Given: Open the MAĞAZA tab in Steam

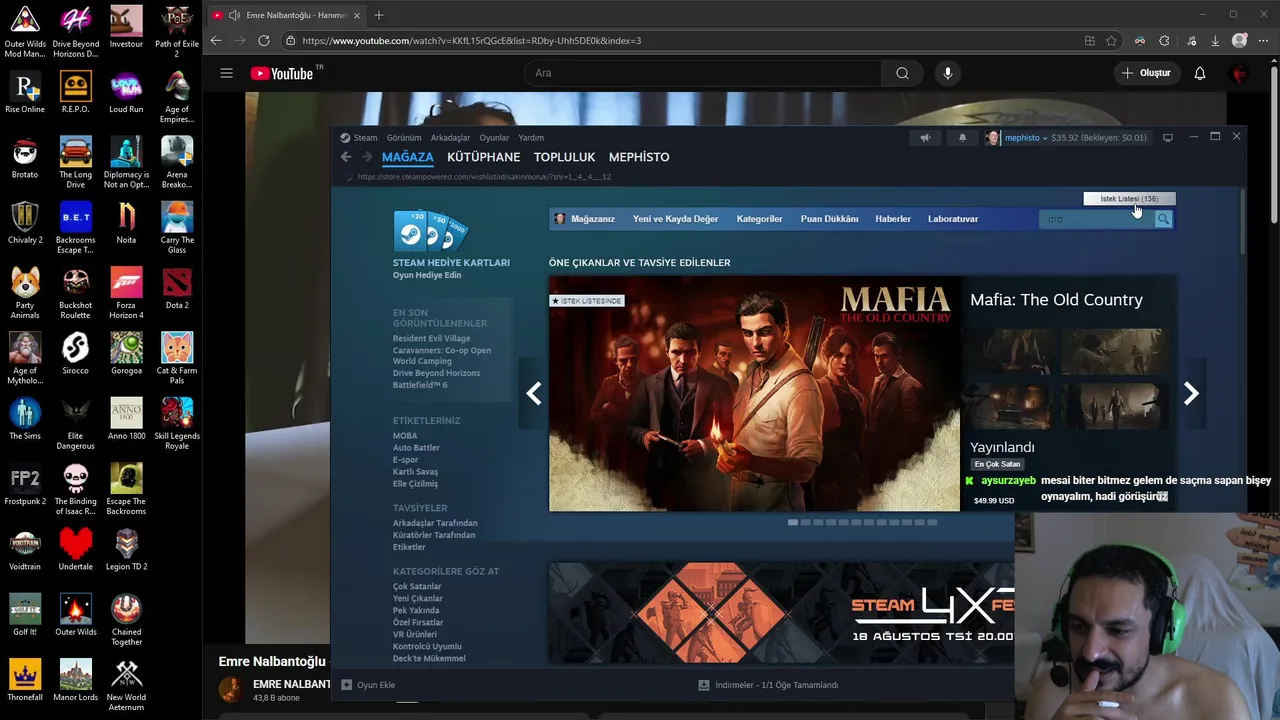Looking at the screenshot, I should (x=407, y=157).
